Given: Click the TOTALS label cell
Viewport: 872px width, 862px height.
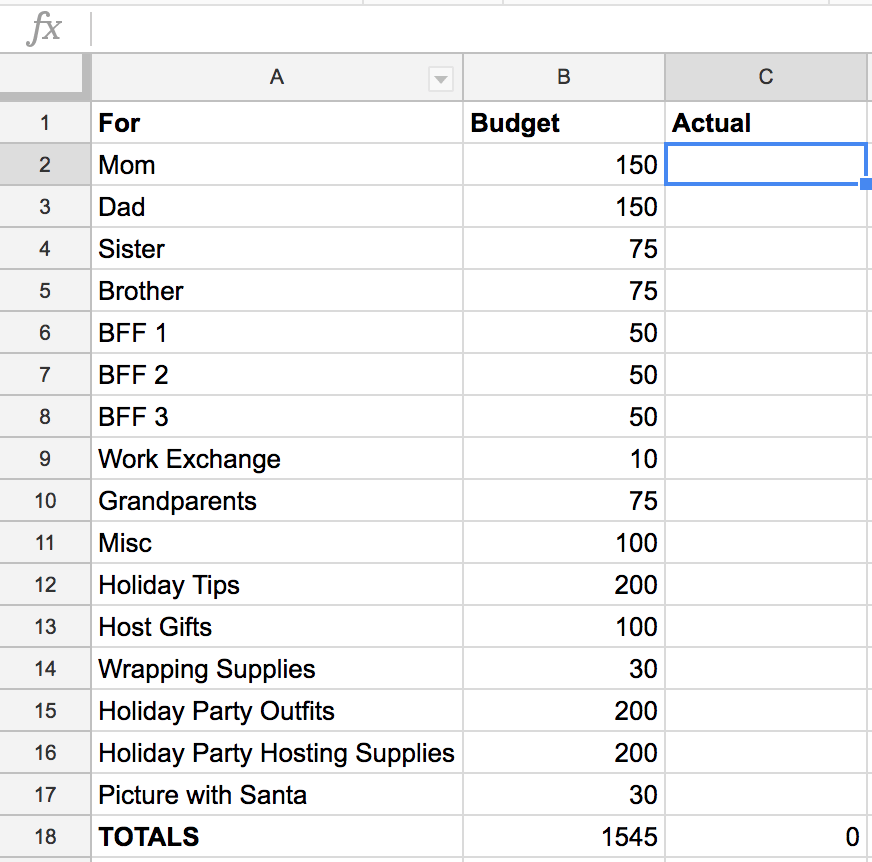Looking at the screenshot, I should coord(277,836).
